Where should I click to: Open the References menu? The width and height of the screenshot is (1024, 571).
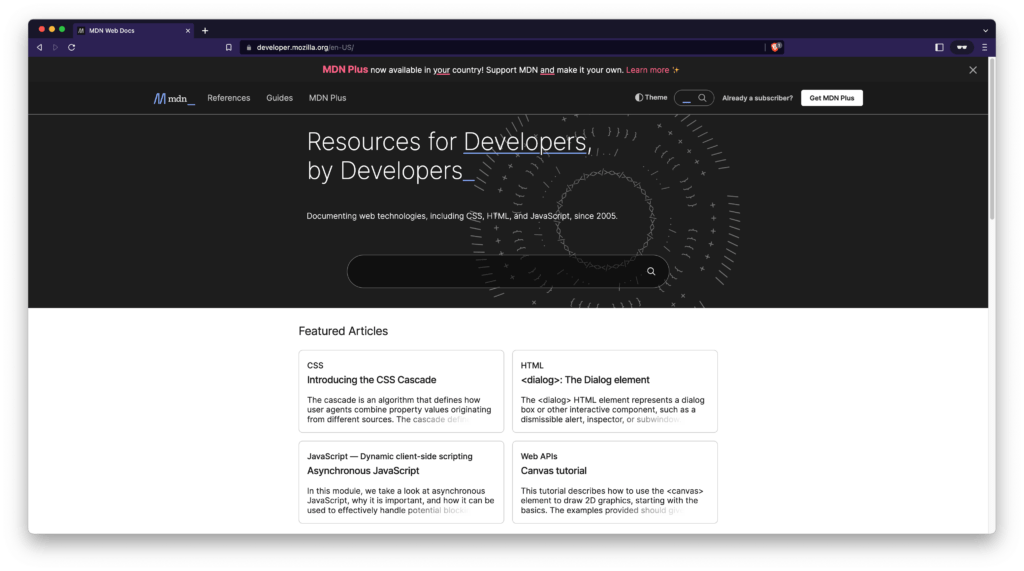(229, 98)
